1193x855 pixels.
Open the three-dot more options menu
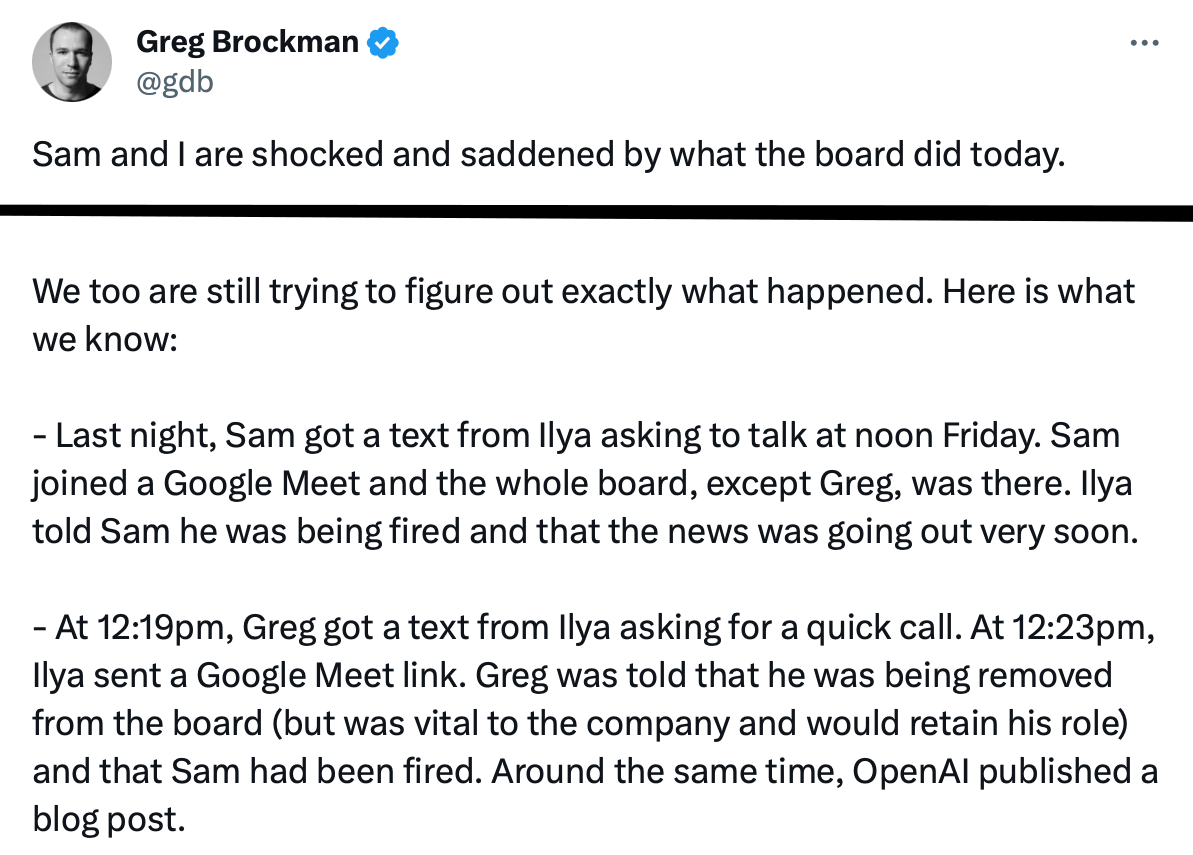[1144, 43]
